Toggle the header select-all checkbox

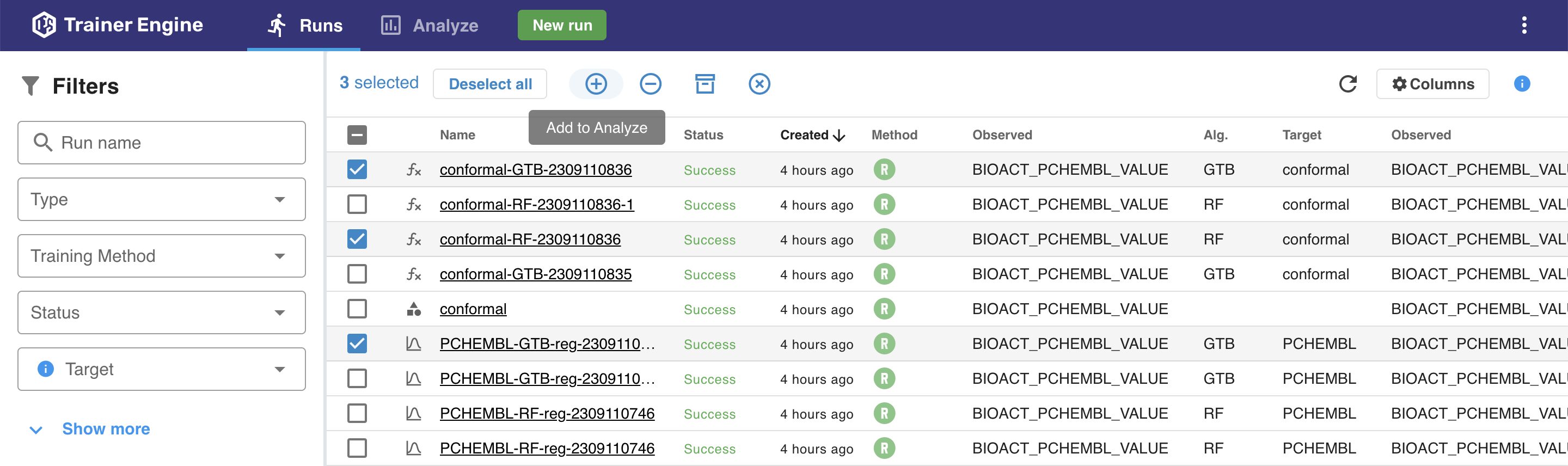tap(357, 135)
